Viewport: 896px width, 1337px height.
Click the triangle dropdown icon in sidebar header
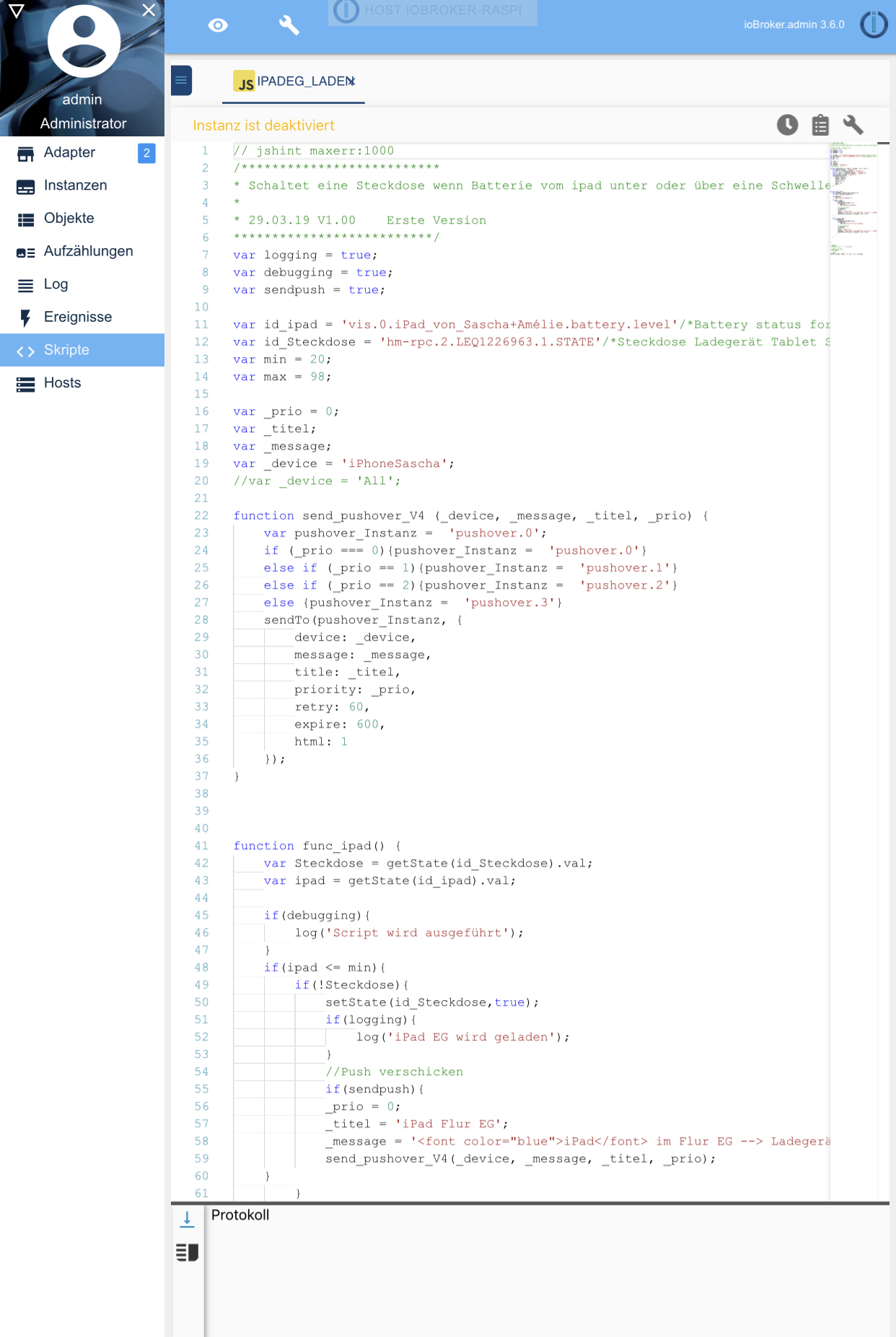(x=17, y=11)
